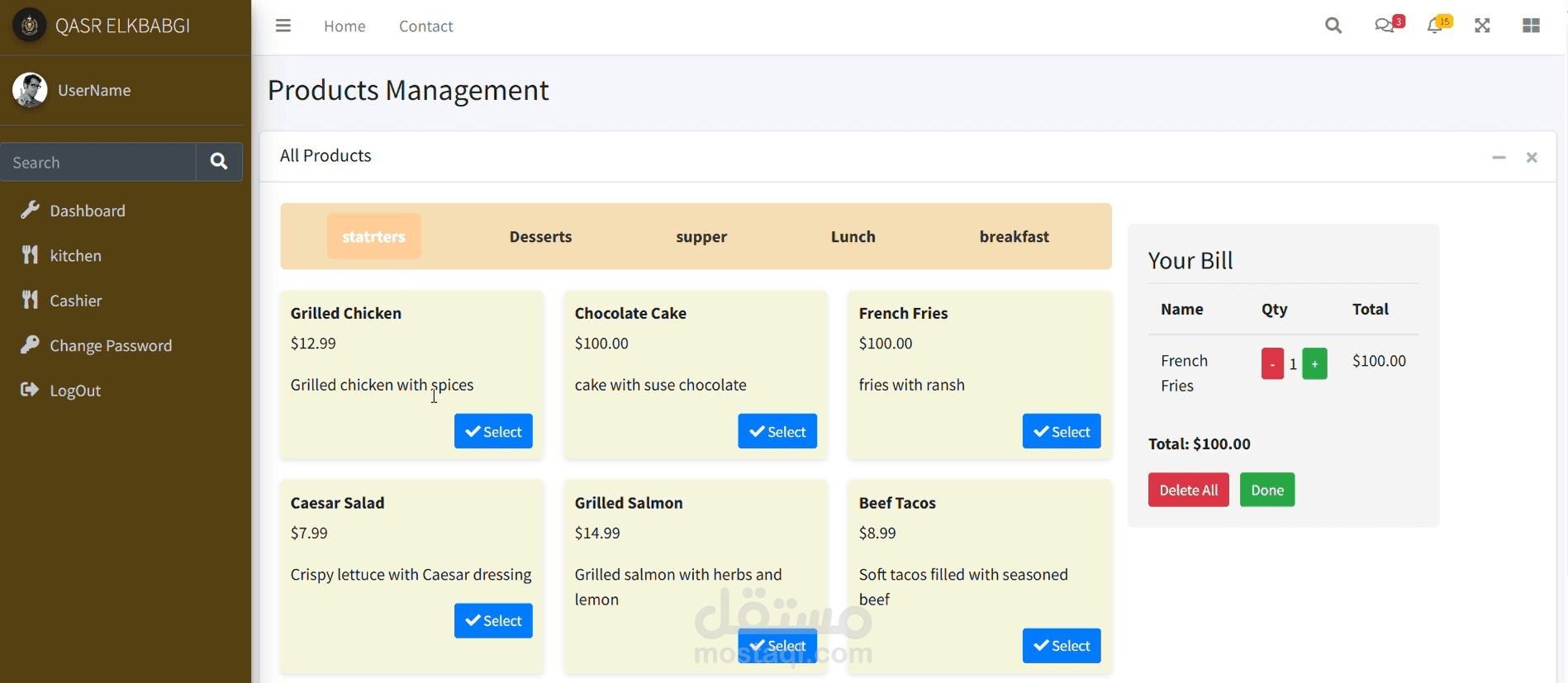Select the Grilled Chicken product

click(493, 431)
